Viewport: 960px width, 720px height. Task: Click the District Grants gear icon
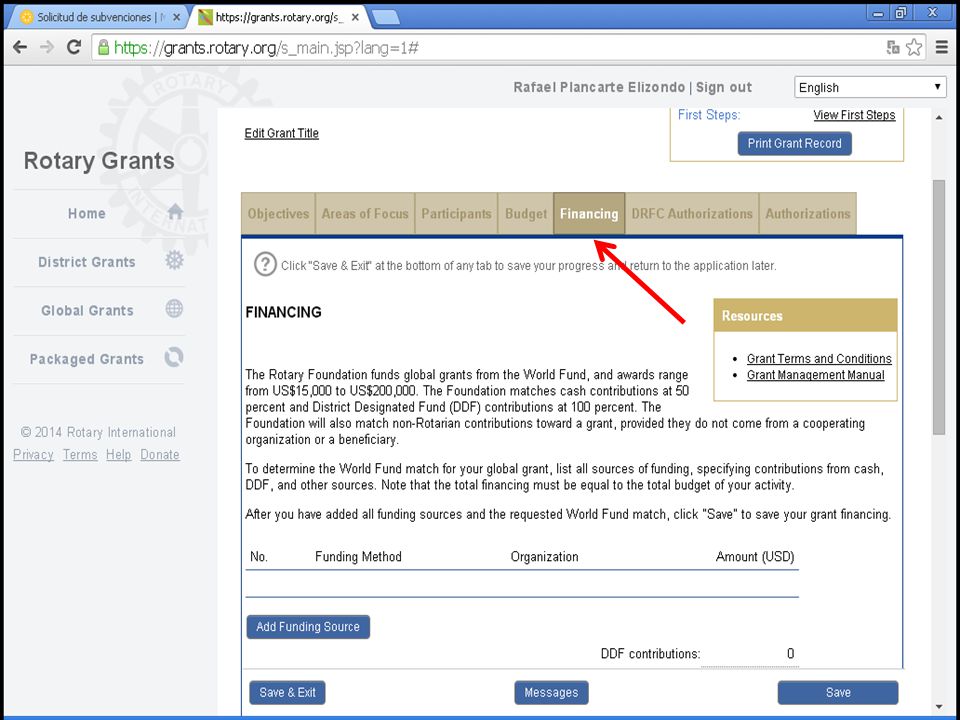[x=174, y=260]
